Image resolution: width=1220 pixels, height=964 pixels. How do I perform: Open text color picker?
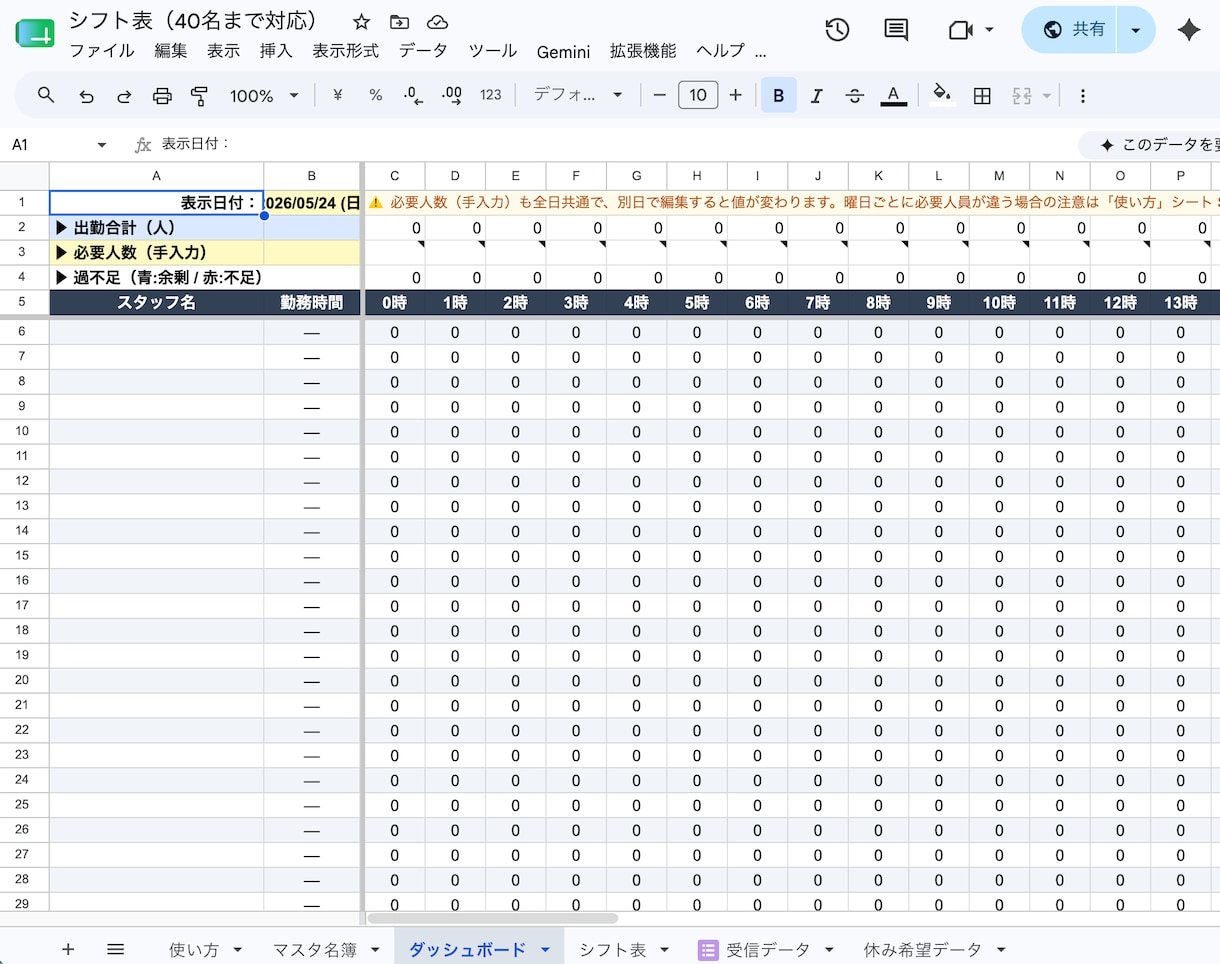pos(893,95)
